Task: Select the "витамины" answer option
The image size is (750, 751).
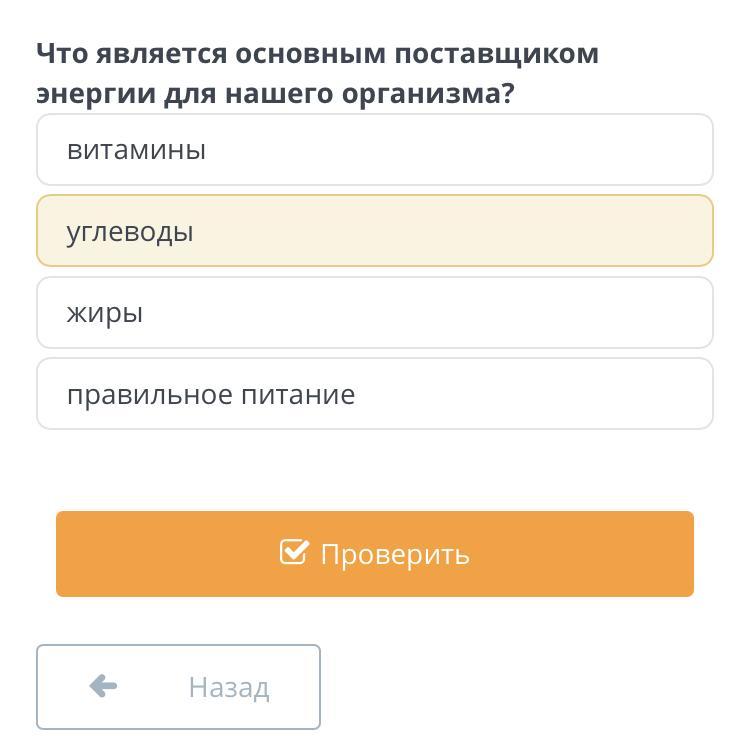Action: pyautogui.click(x=374, y=150)
